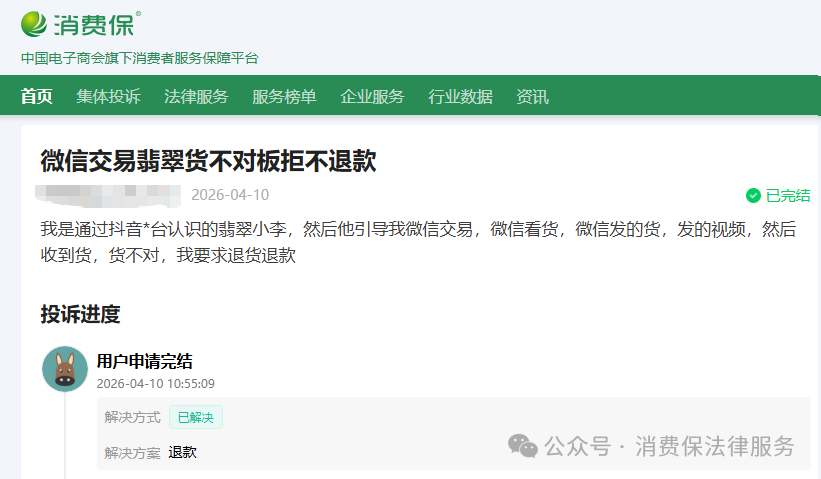The image size is (821, 479).
Task: Go to the 集体投诉 menu item
Action: point(108,97)
